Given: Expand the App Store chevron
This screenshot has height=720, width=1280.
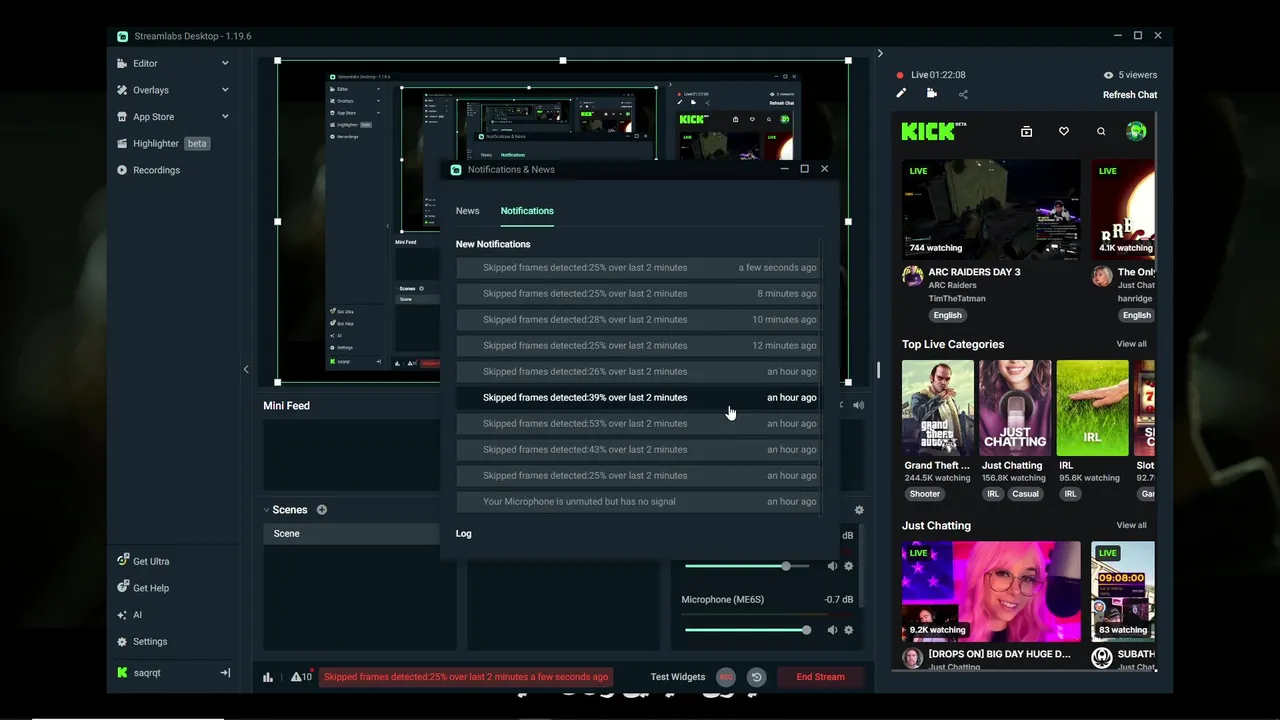Looking at the screenshot, I should pos(225,117).
